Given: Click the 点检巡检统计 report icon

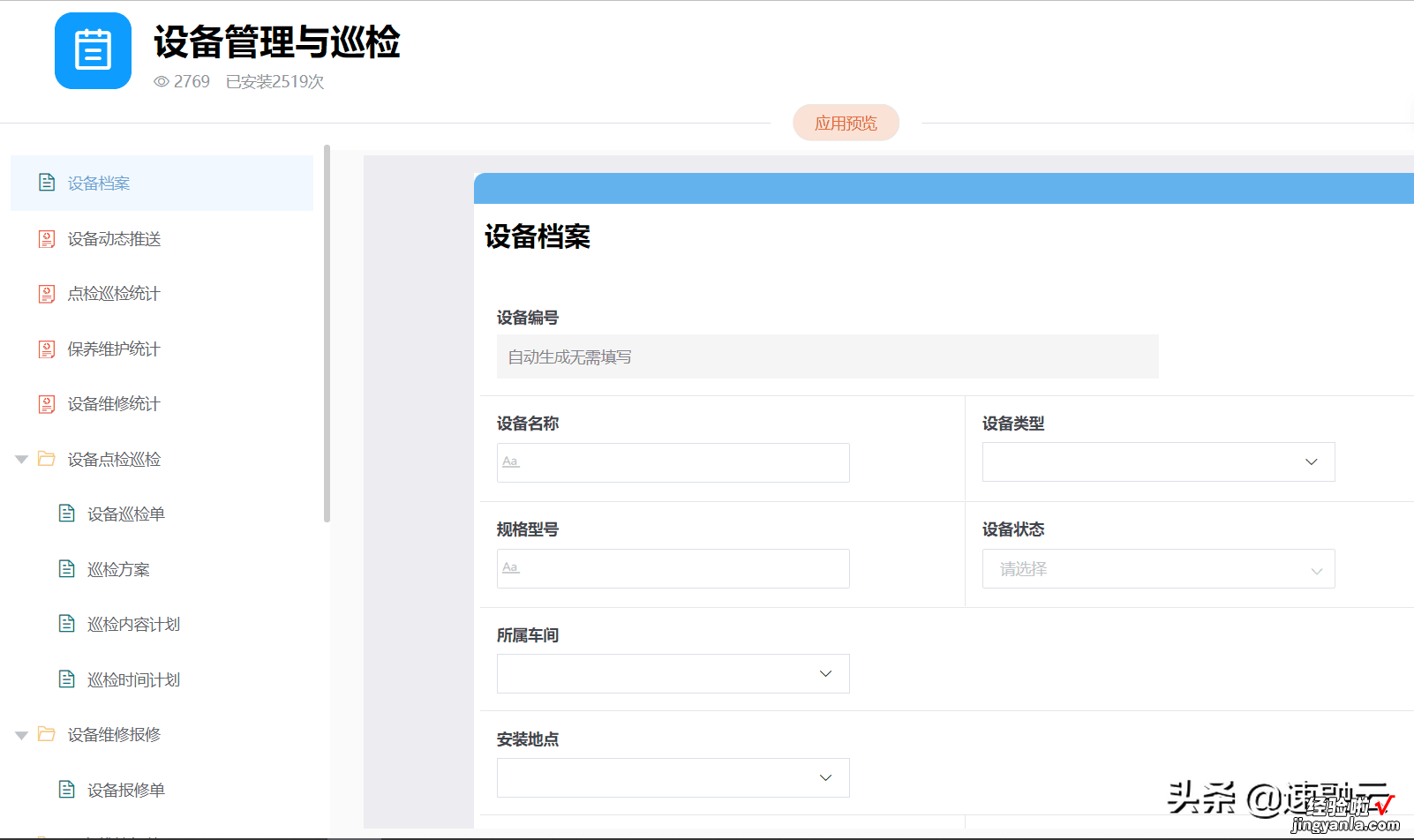Looking at the screenshot, I should [47, 294].
